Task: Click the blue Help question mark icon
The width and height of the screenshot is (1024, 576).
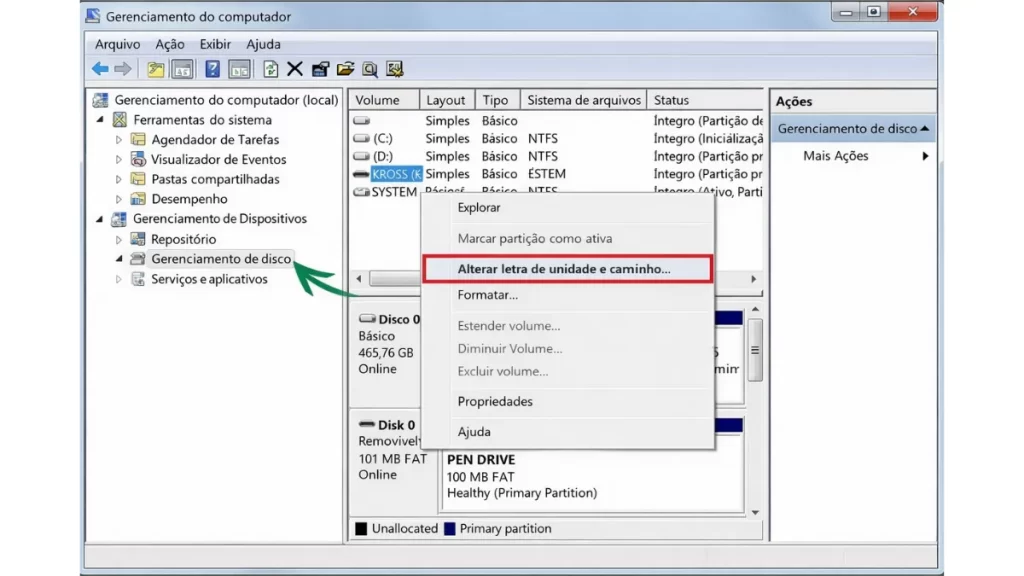Action: coord(212,69)
